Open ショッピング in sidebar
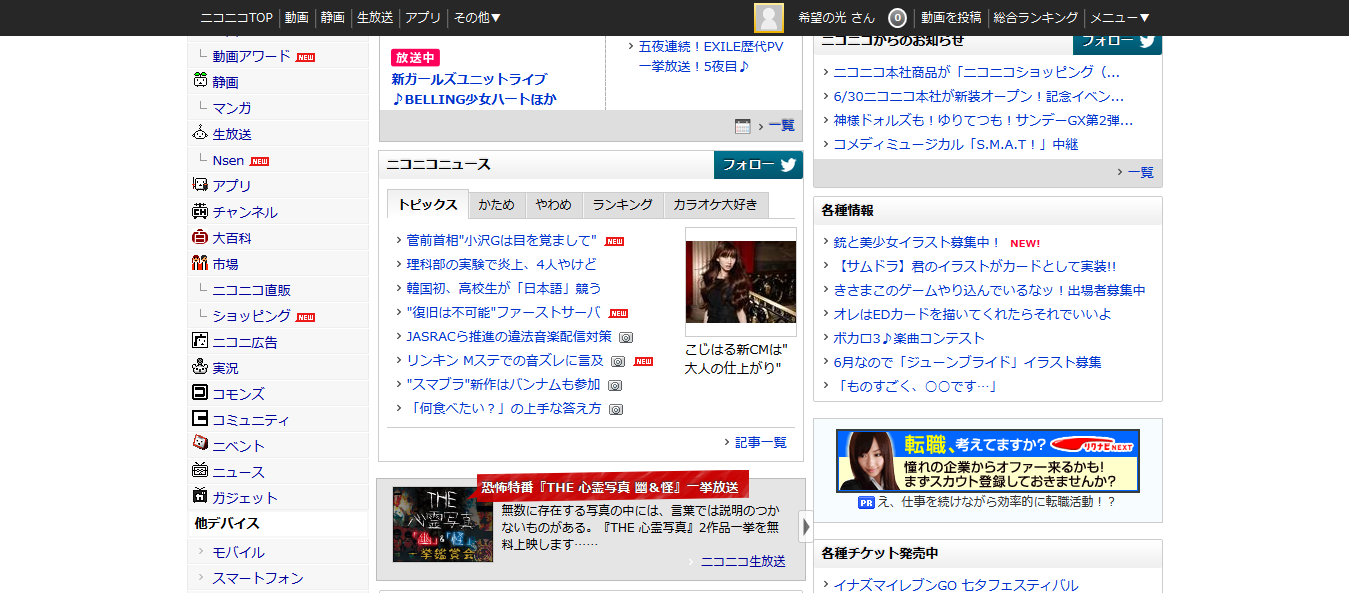 252,316
